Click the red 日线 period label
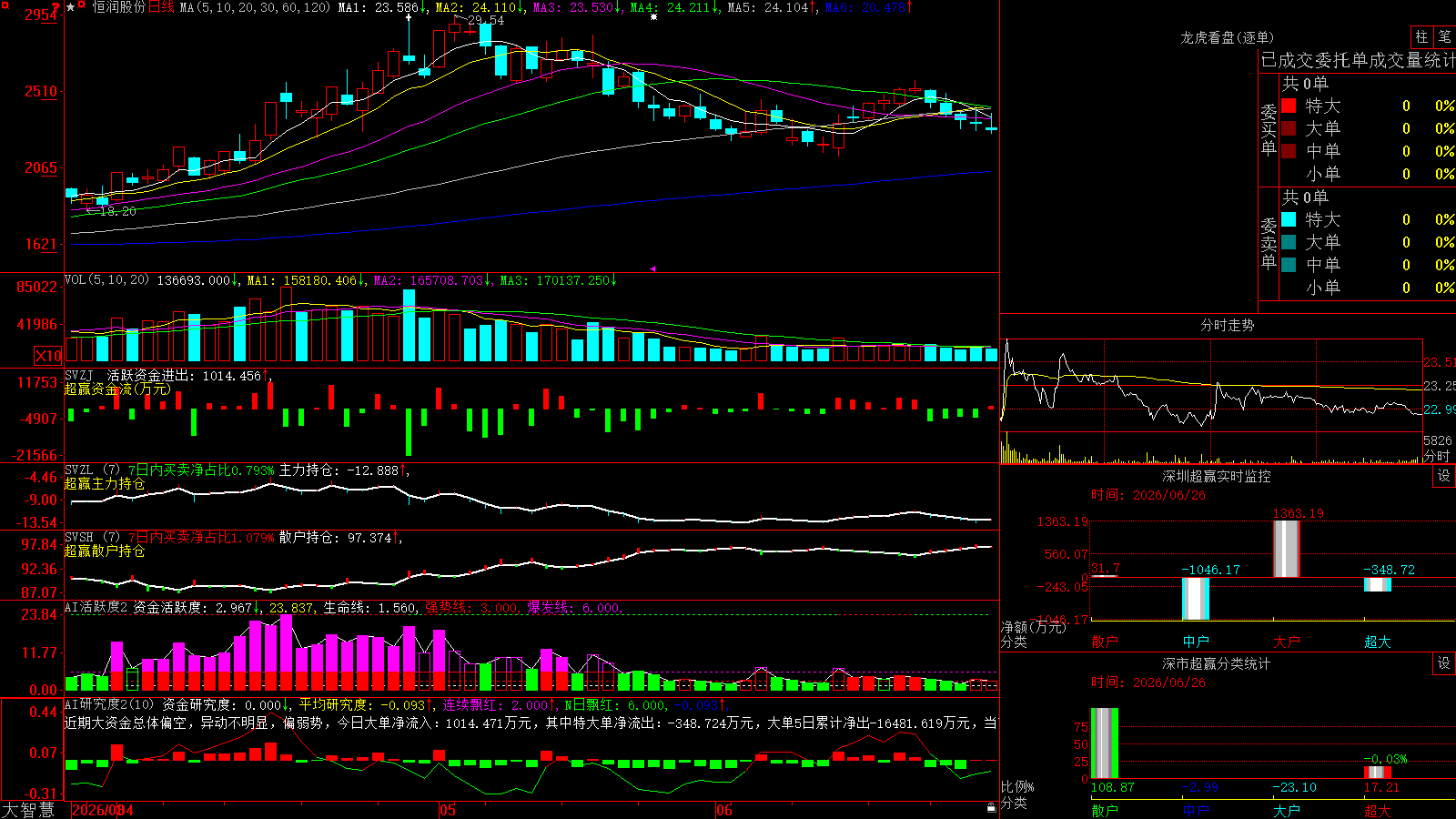 pyautogui.click(x=161, y=7)
